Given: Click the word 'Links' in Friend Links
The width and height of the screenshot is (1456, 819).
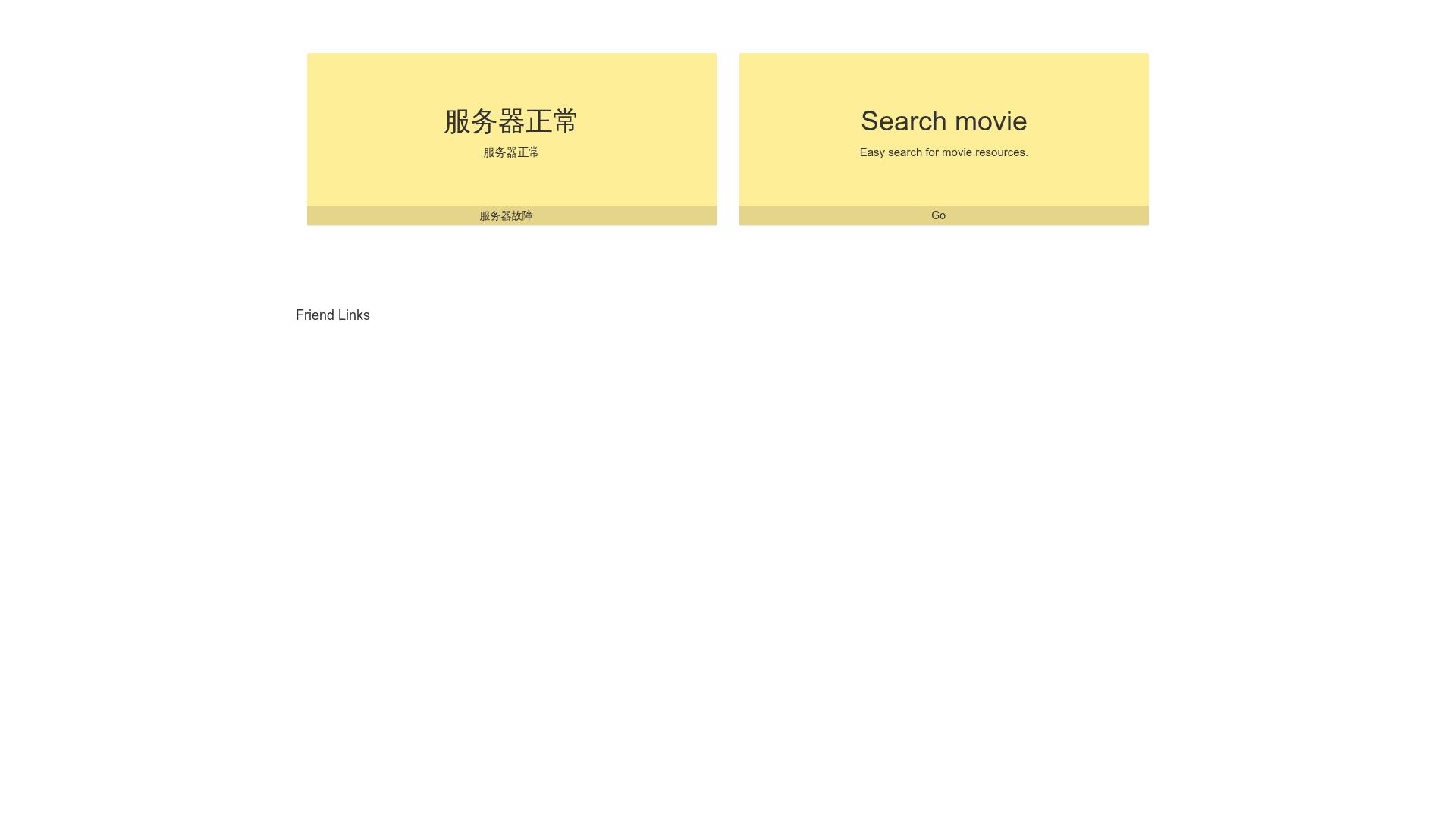Looking at the screenshot, I should tap(353, 315).
